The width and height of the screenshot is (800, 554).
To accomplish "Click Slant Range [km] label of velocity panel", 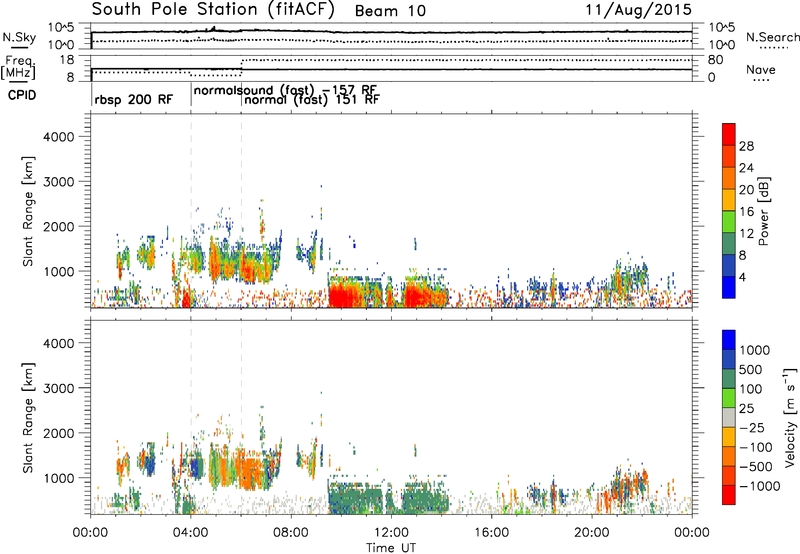I will point(28,417).
